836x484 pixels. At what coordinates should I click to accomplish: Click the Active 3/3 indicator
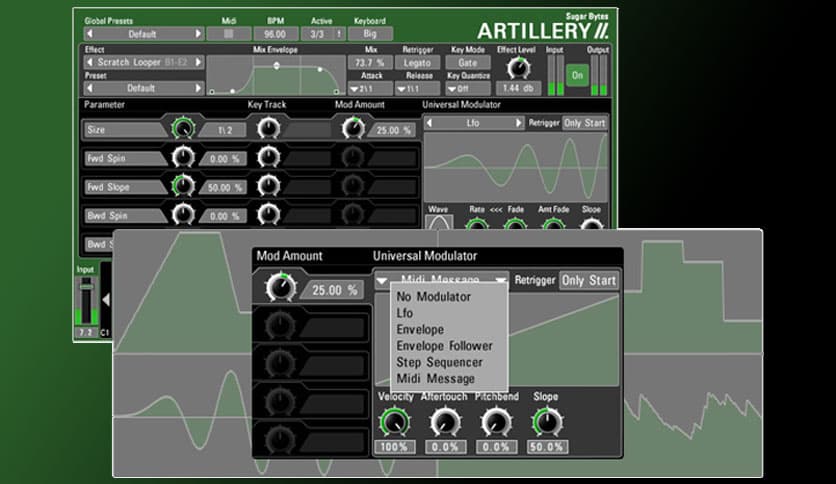point(323,34)
